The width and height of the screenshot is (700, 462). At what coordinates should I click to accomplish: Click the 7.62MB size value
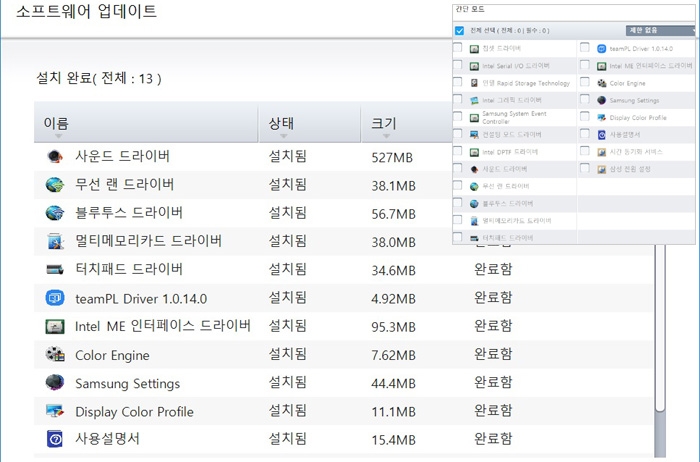(393, 355)
